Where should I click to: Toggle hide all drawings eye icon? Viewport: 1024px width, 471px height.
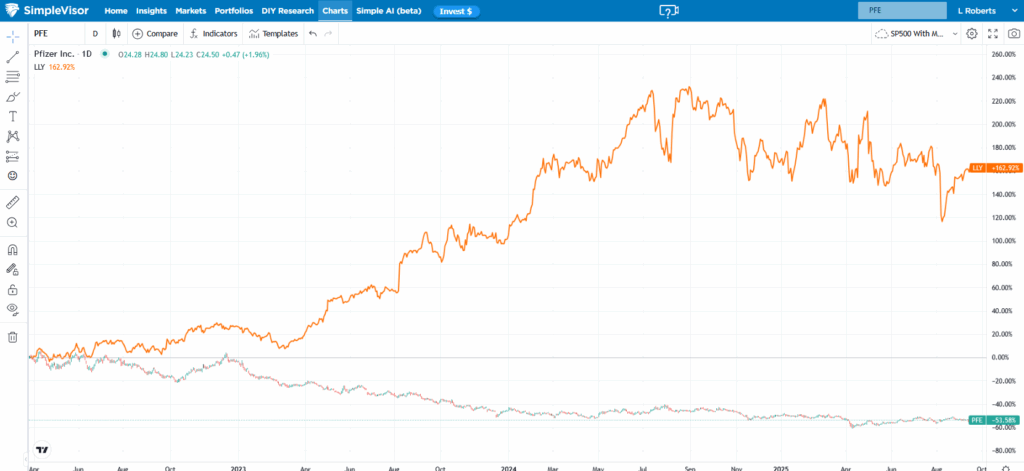13,308
